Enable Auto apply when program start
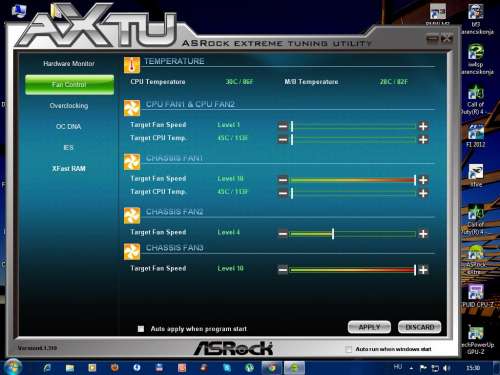The width and height of the screenshot is (500, 375). pos(141,329)
